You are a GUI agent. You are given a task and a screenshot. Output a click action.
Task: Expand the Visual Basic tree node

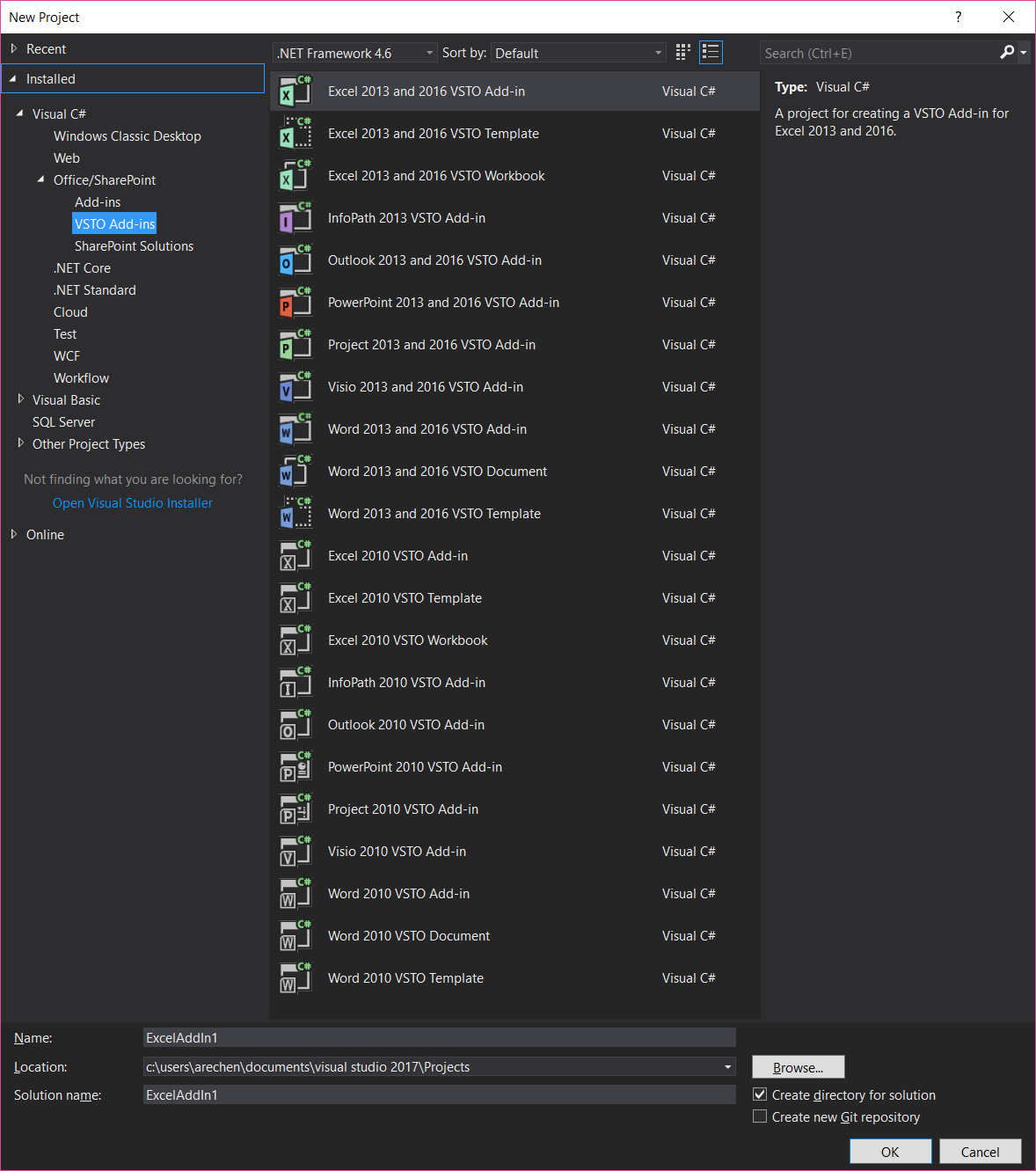pos(21,399)
